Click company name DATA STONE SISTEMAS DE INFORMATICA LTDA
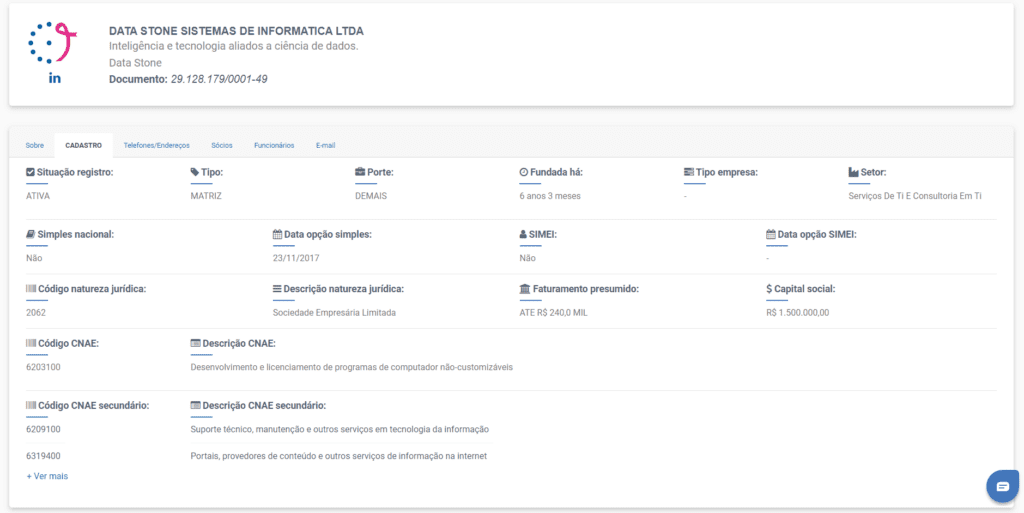 click(x=236, y=31)
